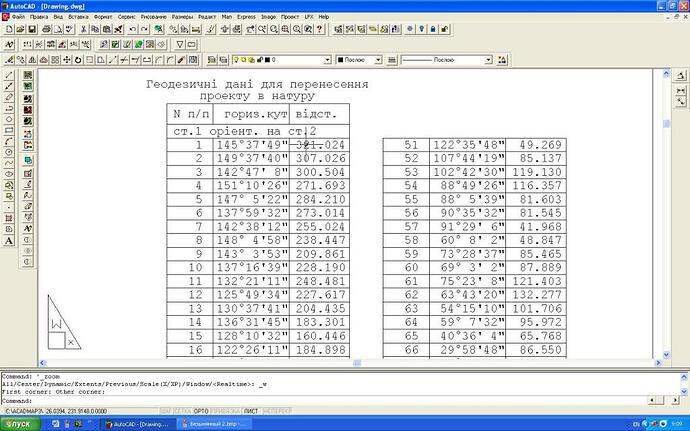Select the Mirror modify tool
This screenshot has height=431, width=690.
click(32, 59)
